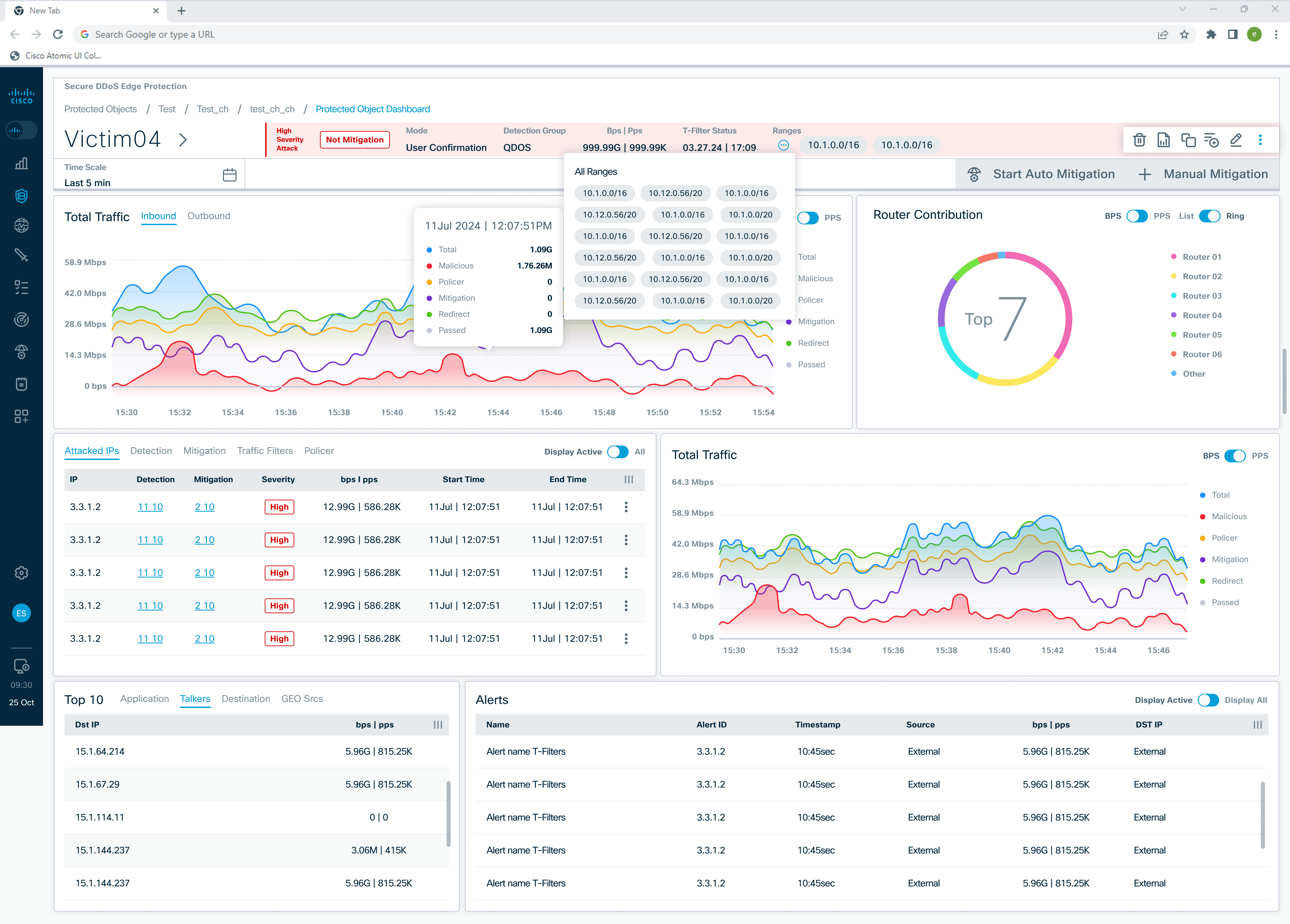Screen dimensions: 1290x924
Task: Open vertical three-dot menu in header toolbar
Action: (1260, 140)
